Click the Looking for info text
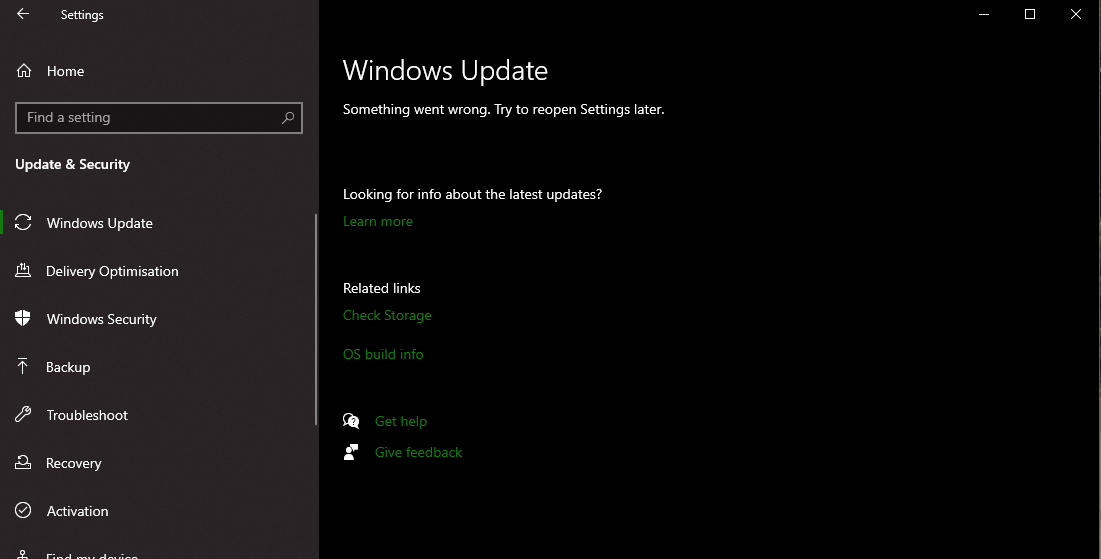Viewport: 1101px width, 559px height. (x=472, y=195)
